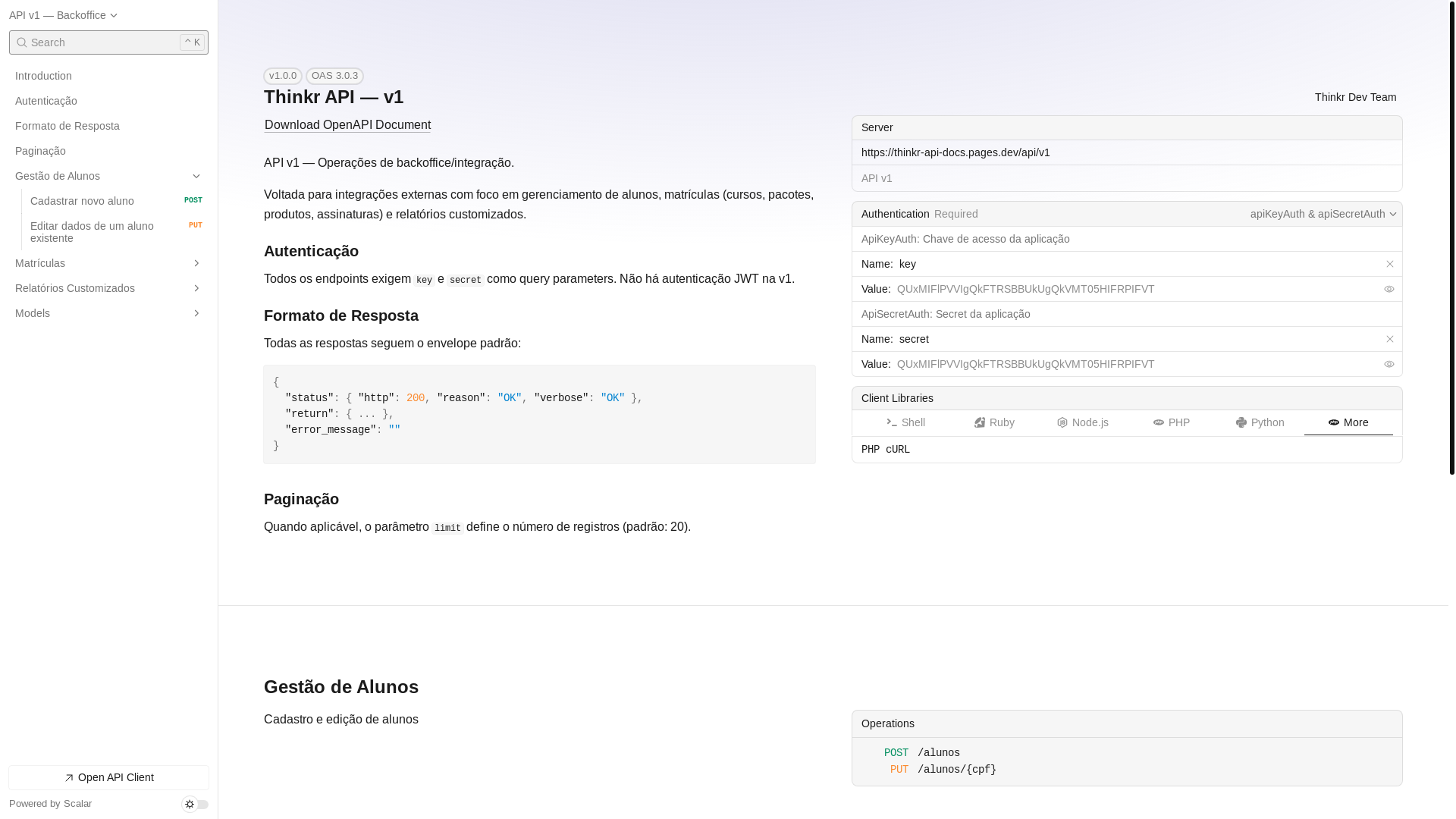This screenshot has width=1456, height=819.
Task: Click the ApiSecretAuth value input
Action: pos(1137,364)
